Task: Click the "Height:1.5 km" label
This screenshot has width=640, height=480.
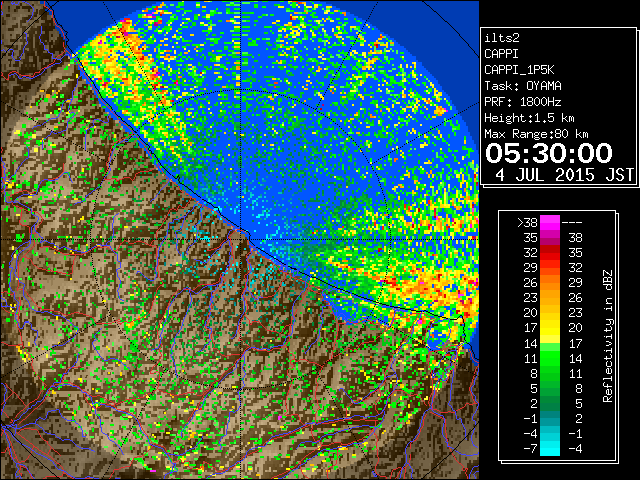Action: tap(529, 118)
